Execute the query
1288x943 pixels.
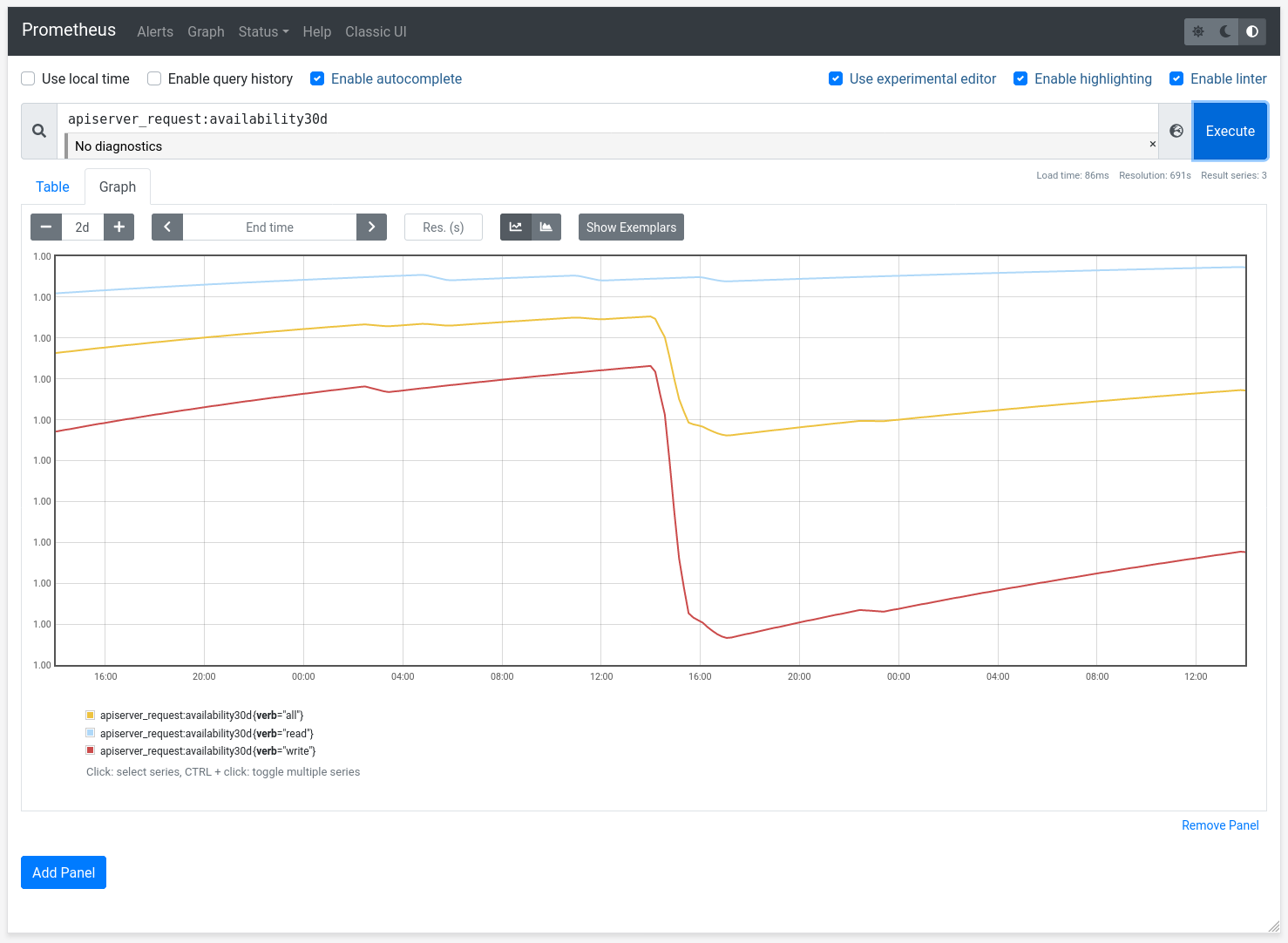click(1230, 131)
